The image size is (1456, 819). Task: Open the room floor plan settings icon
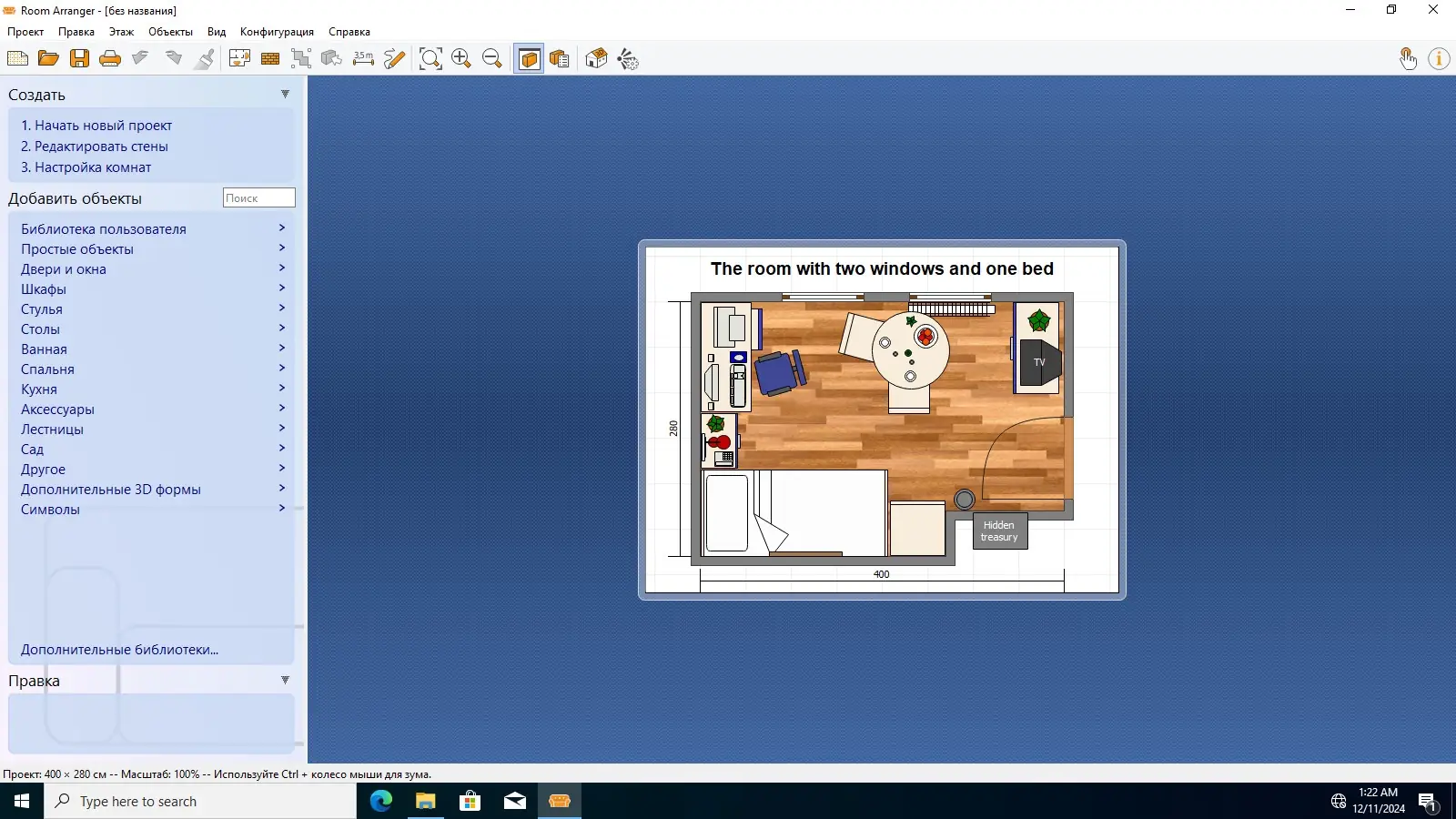coord(239,59)
